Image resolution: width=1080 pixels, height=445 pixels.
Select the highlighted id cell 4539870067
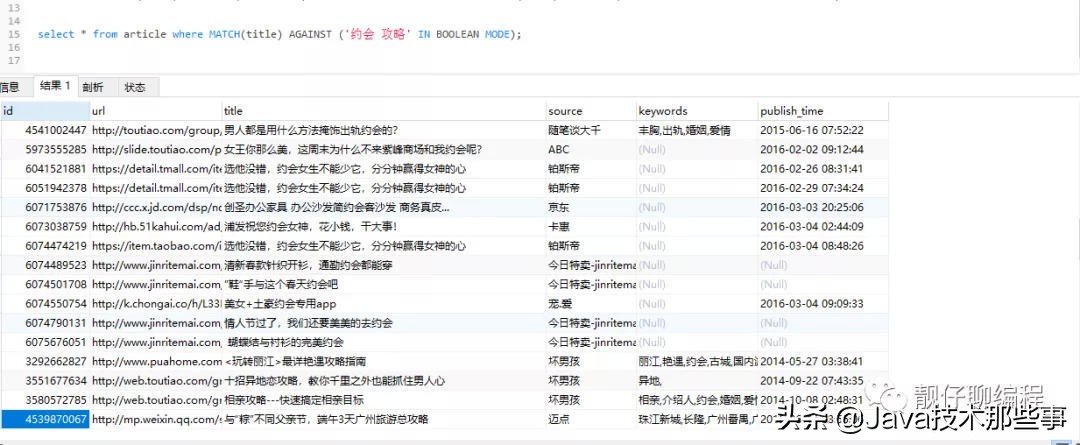(45, 420)
